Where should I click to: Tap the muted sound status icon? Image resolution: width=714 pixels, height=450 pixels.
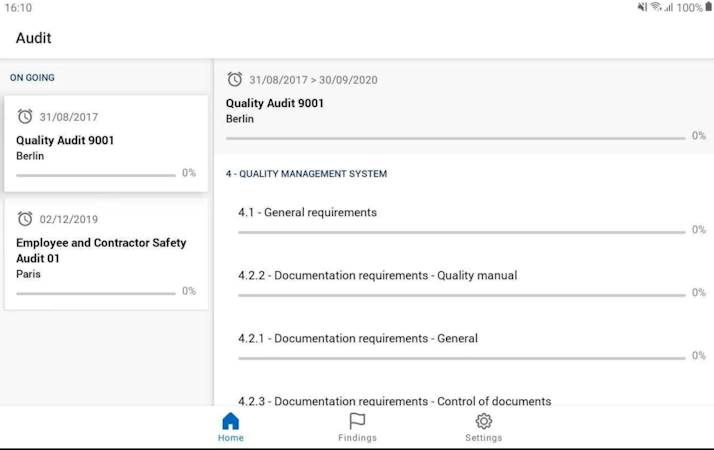tap(642, 8)
